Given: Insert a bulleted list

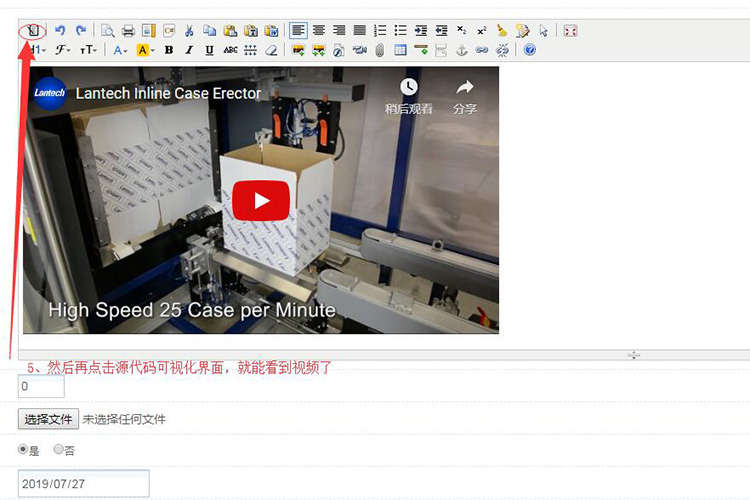Looking at the screenshot, I should 401,31.
